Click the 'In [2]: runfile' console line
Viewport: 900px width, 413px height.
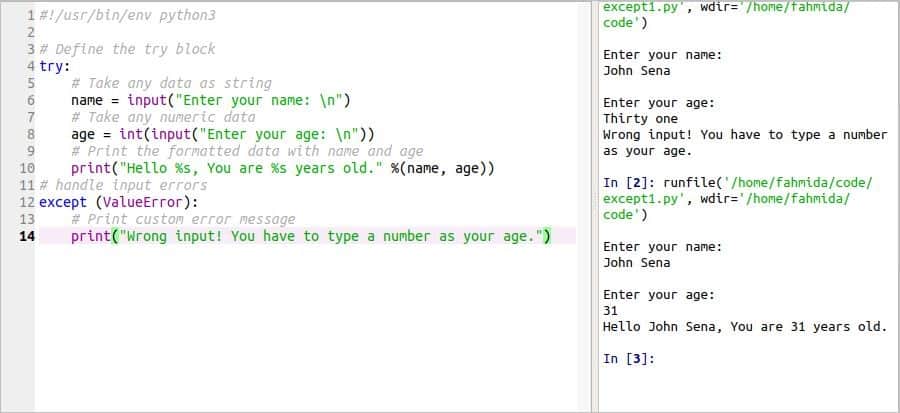coord(738,183)
